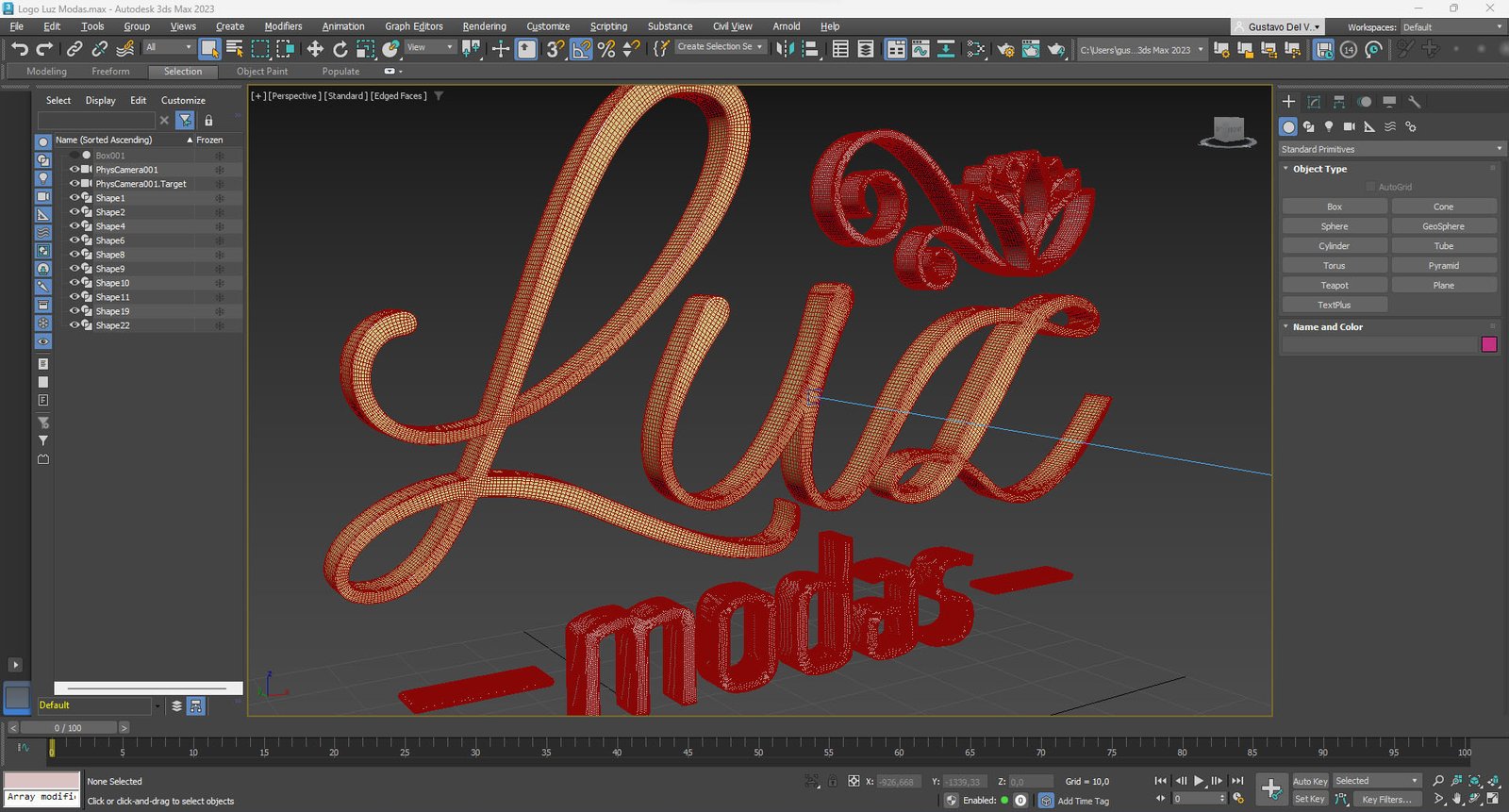Open the Arnold menu

(x=787, y=26)
